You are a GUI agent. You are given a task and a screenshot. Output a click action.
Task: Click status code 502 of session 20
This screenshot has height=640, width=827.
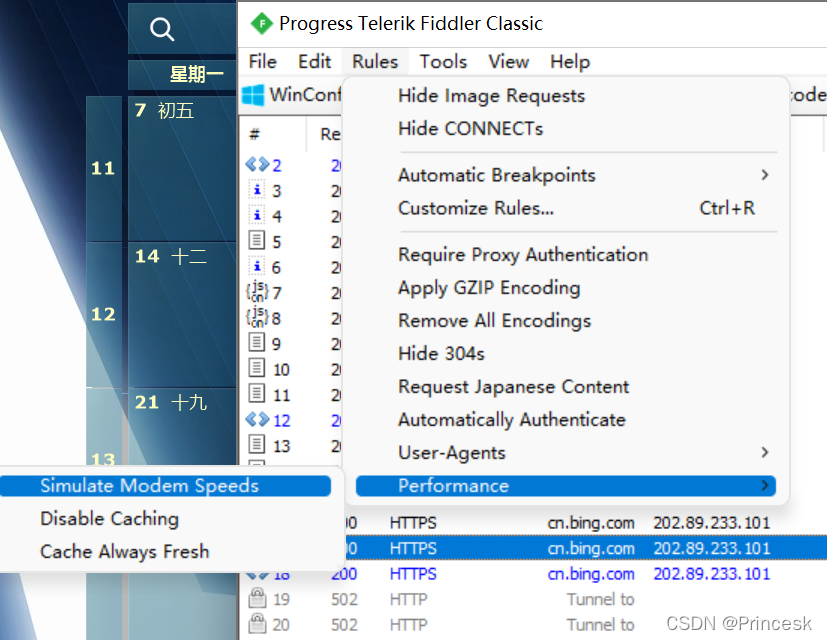tap(344, 625)
